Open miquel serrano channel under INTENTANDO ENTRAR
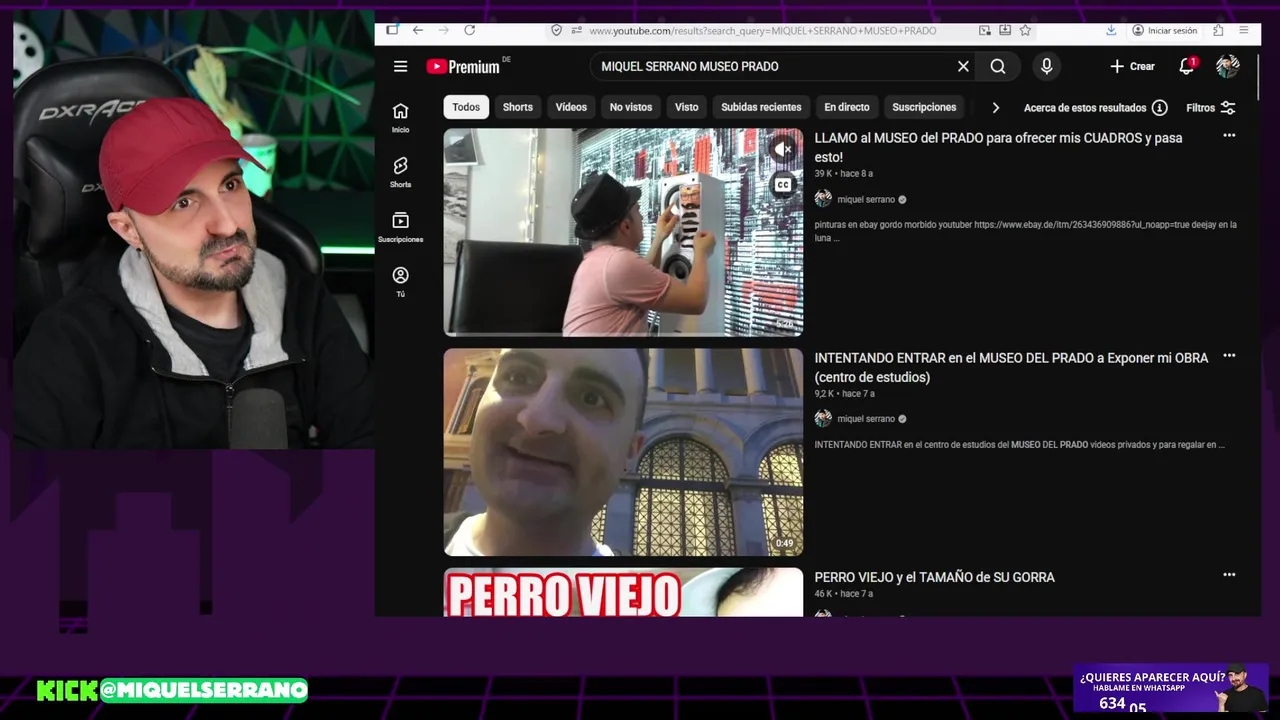This screenshot has width=1280, height=720. [x=866, y=419]
